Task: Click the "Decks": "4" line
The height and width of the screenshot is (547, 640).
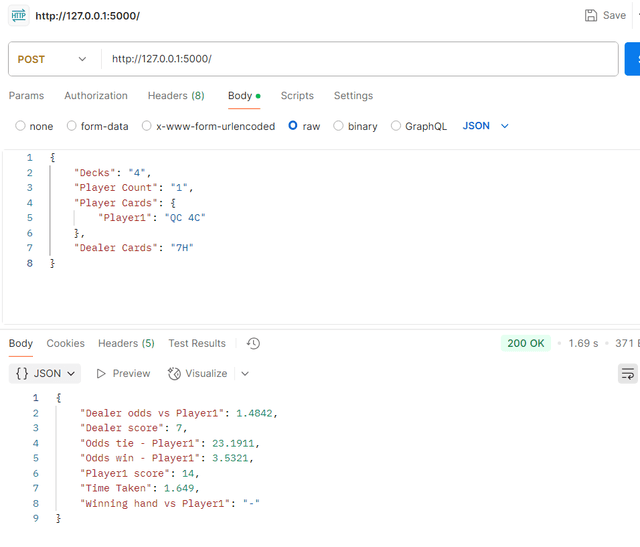Action: 112,173
